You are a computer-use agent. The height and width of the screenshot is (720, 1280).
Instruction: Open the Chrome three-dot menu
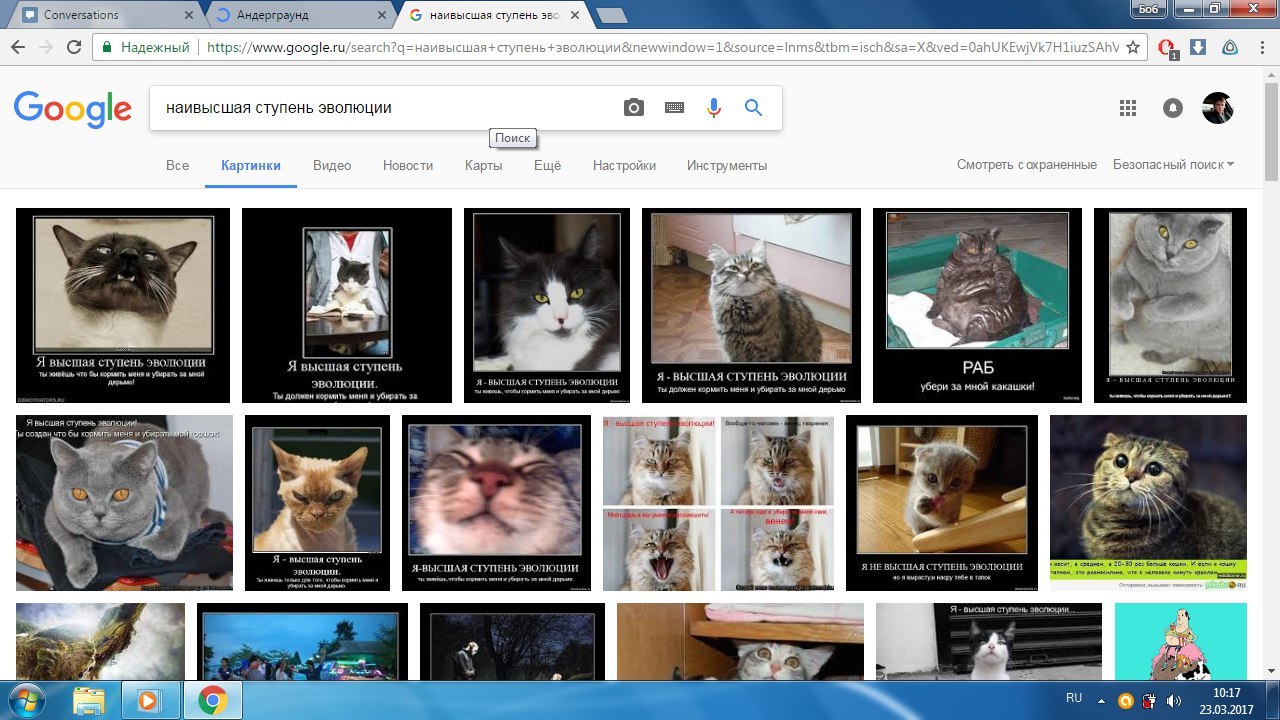pyautogui.click(x=1262, y=47)
